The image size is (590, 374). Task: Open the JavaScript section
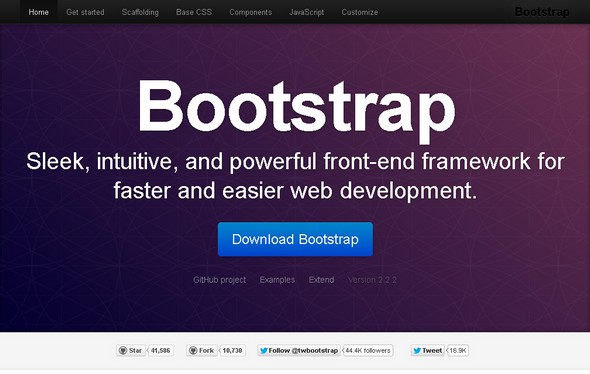click(x=307, y=12)
